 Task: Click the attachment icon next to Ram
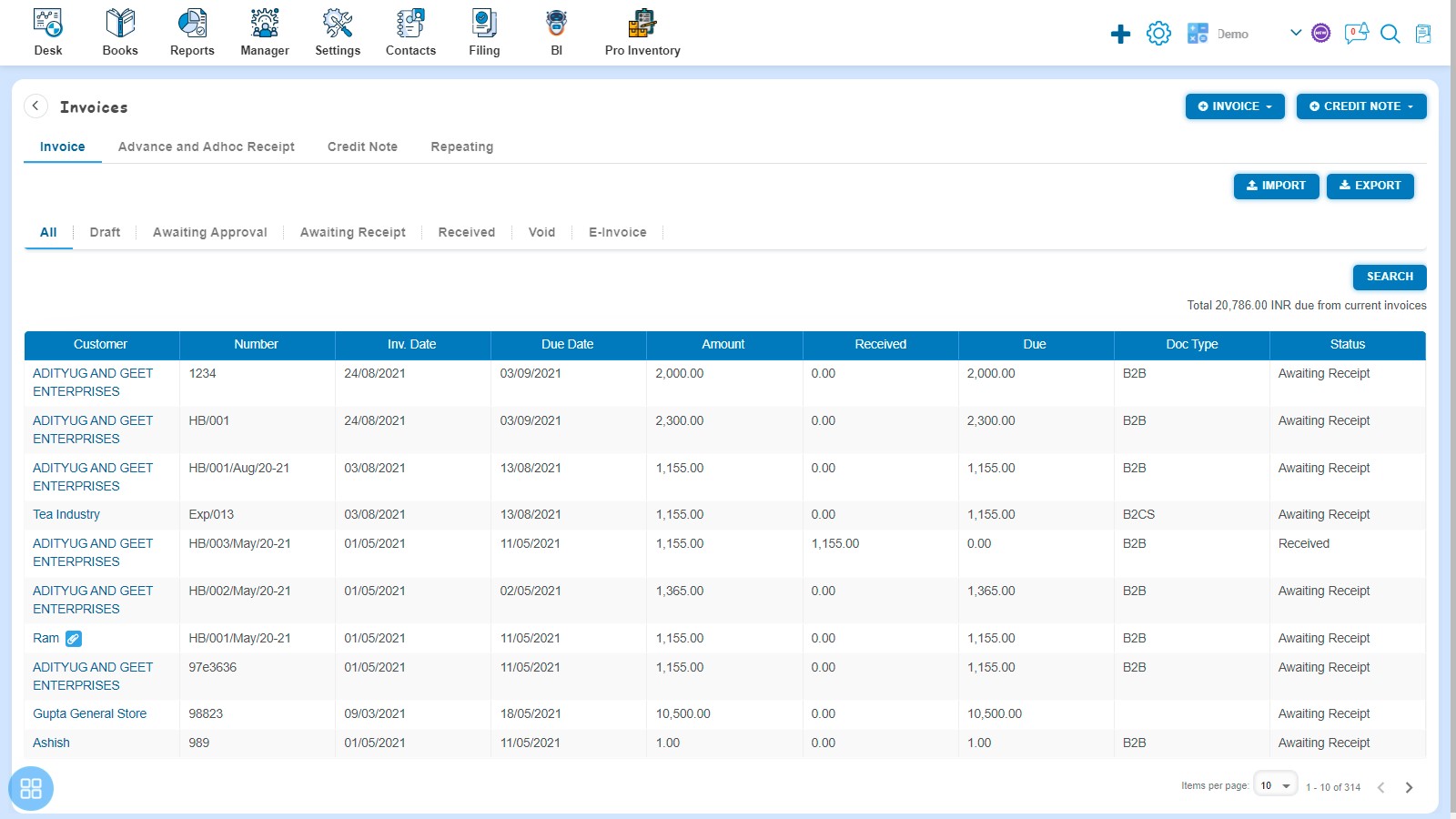(x=74, y=639)
